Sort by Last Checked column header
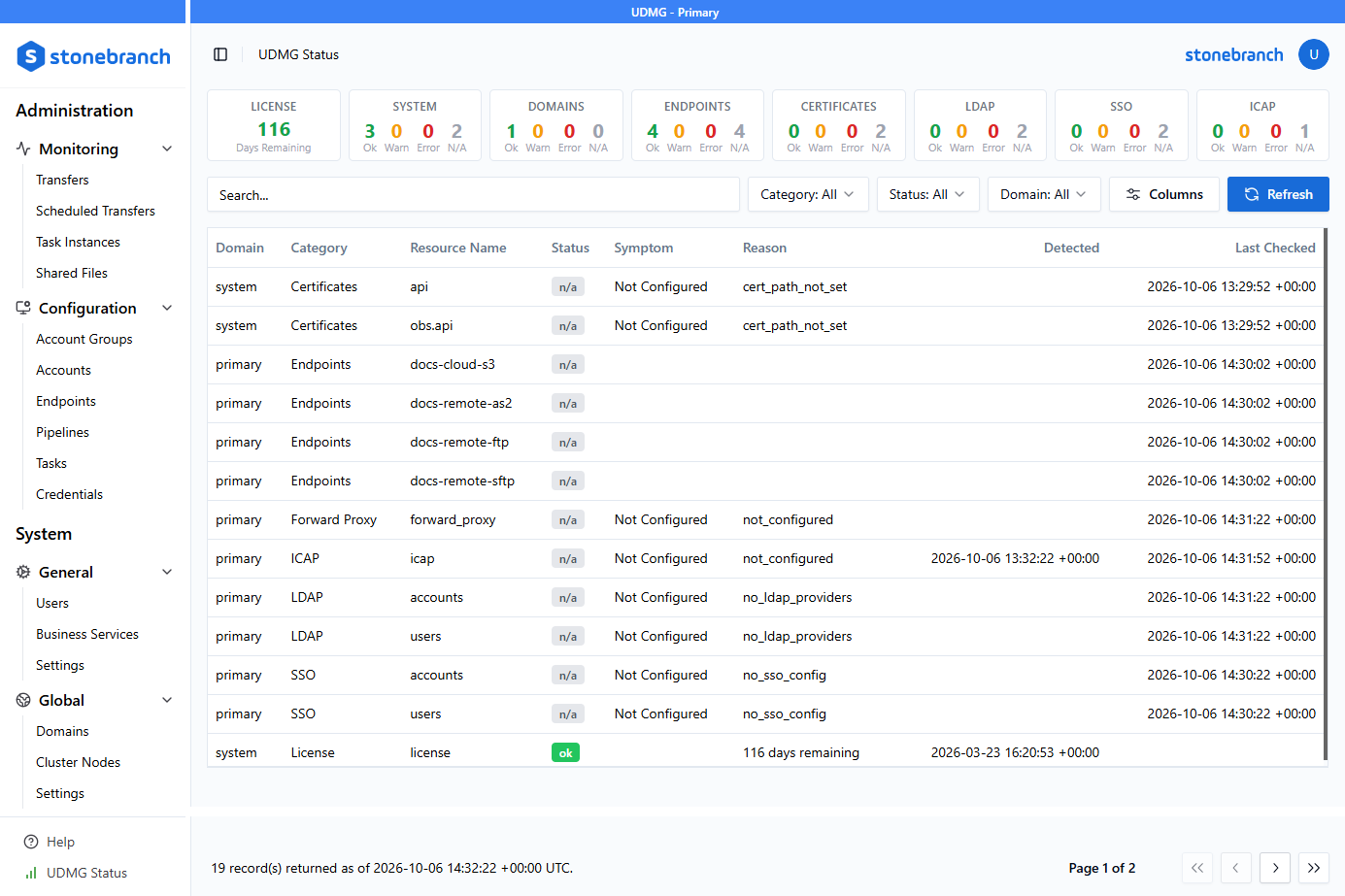The height and width of the screenshot is (896, 1345). tap(1275, 248)
